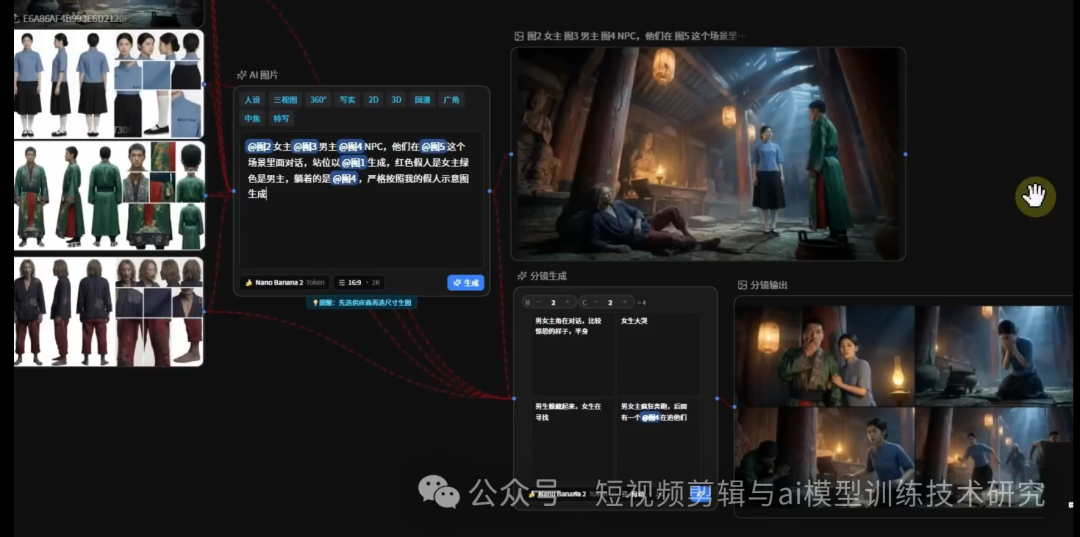Toggle the 特写 lens tag
1080x537 pixels.
pyautogui.click(x=281, y=118)
